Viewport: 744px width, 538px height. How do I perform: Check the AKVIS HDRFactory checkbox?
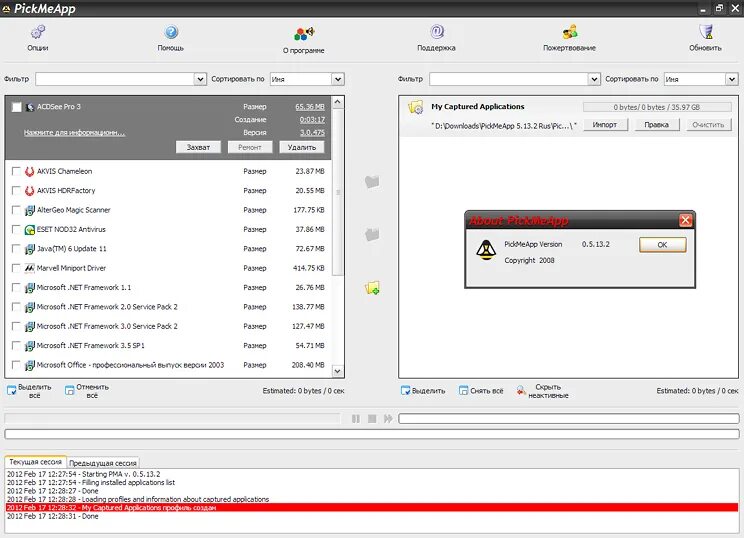(x=16, y=191)
